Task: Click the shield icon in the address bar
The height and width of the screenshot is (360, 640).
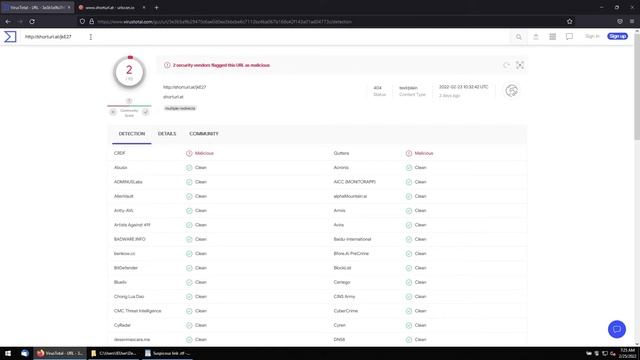Action: coord(82,21)
